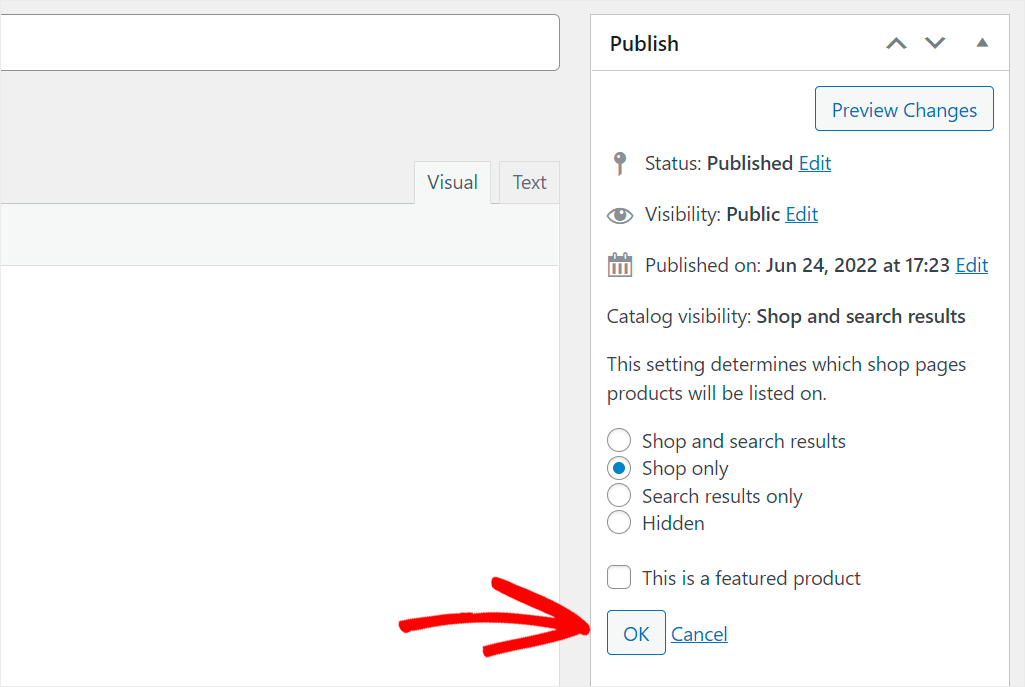Switch to the Visual editor tab

(452, 182)
